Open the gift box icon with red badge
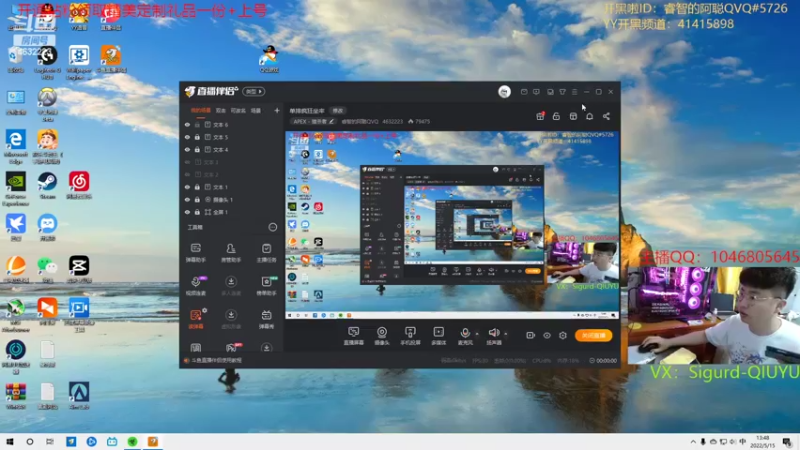800x450 pixels. pyautogui.click(x=540, y=116)
